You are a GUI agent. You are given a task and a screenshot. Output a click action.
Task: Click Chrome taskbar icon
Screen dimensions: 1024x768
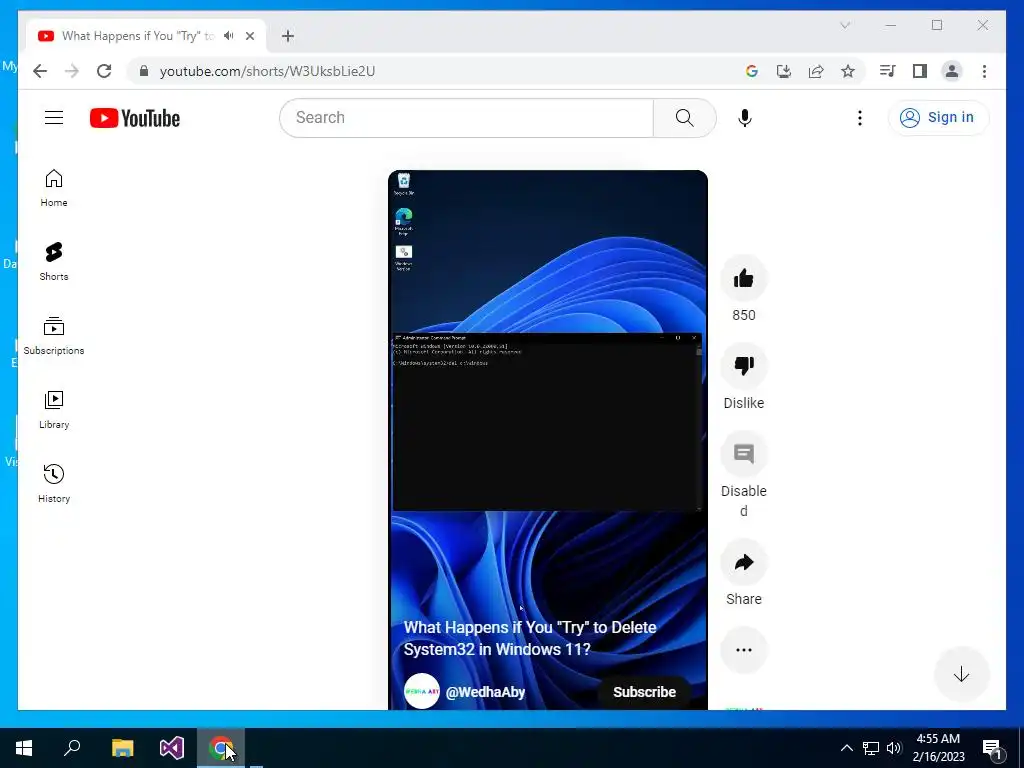coord(221,748)
